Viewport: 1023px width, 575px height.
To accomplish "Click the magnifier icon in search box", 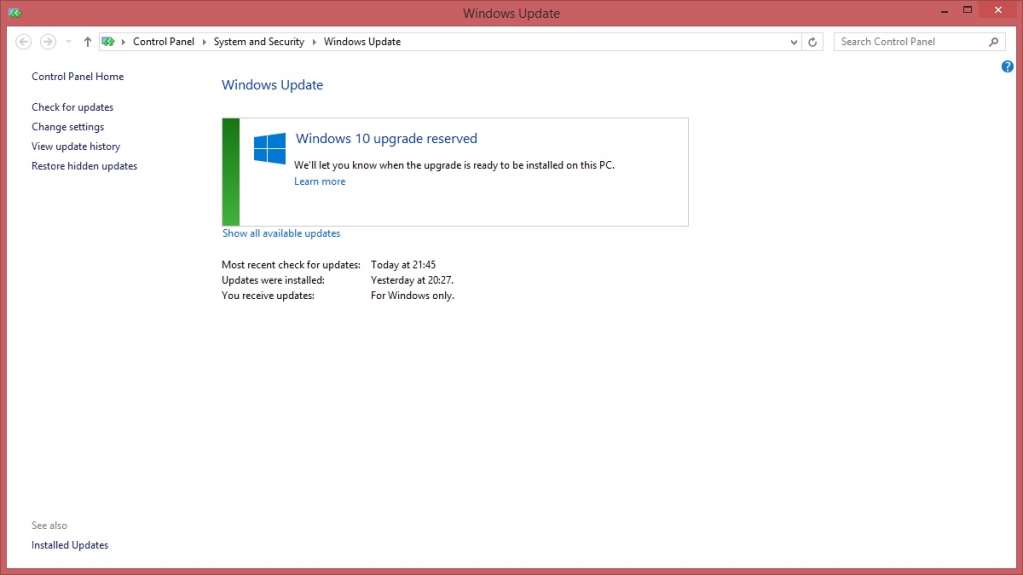I will [993, 42].
